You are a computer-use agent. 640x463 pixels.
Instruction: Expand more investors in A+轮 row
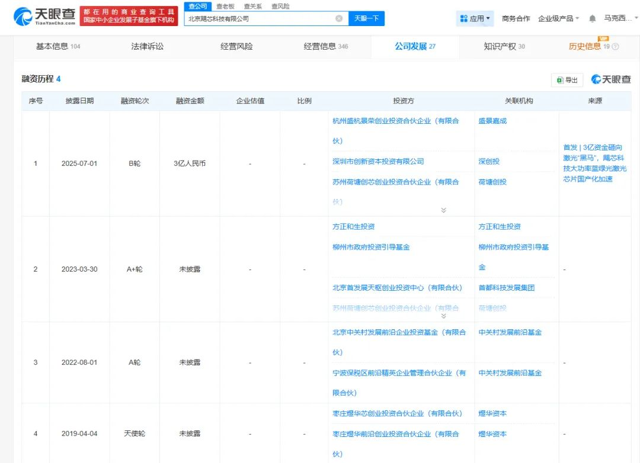[444, 316]
